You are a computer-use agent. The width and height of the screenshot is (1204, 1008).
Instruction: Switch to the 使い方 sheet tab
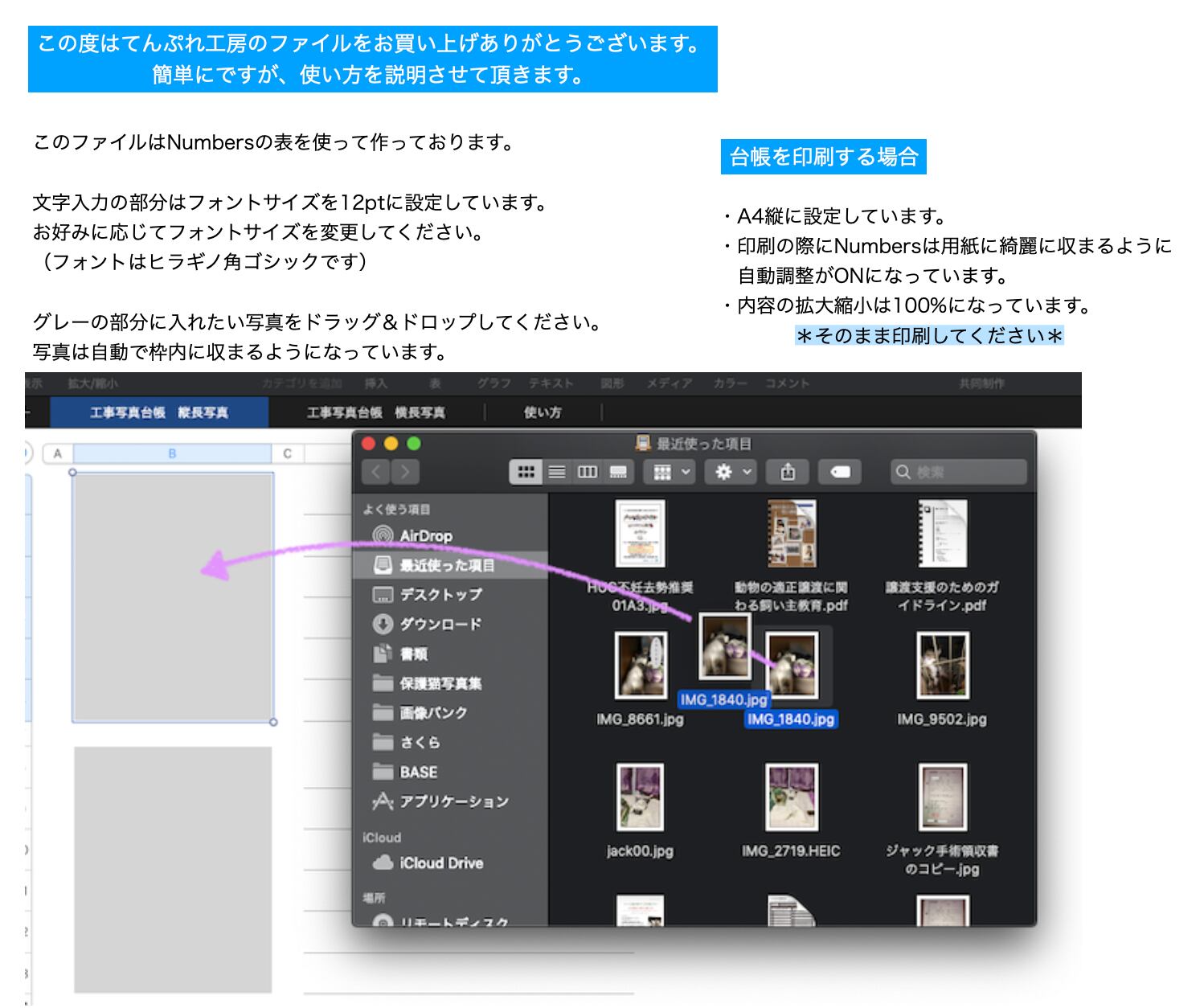tap(543, 412)
